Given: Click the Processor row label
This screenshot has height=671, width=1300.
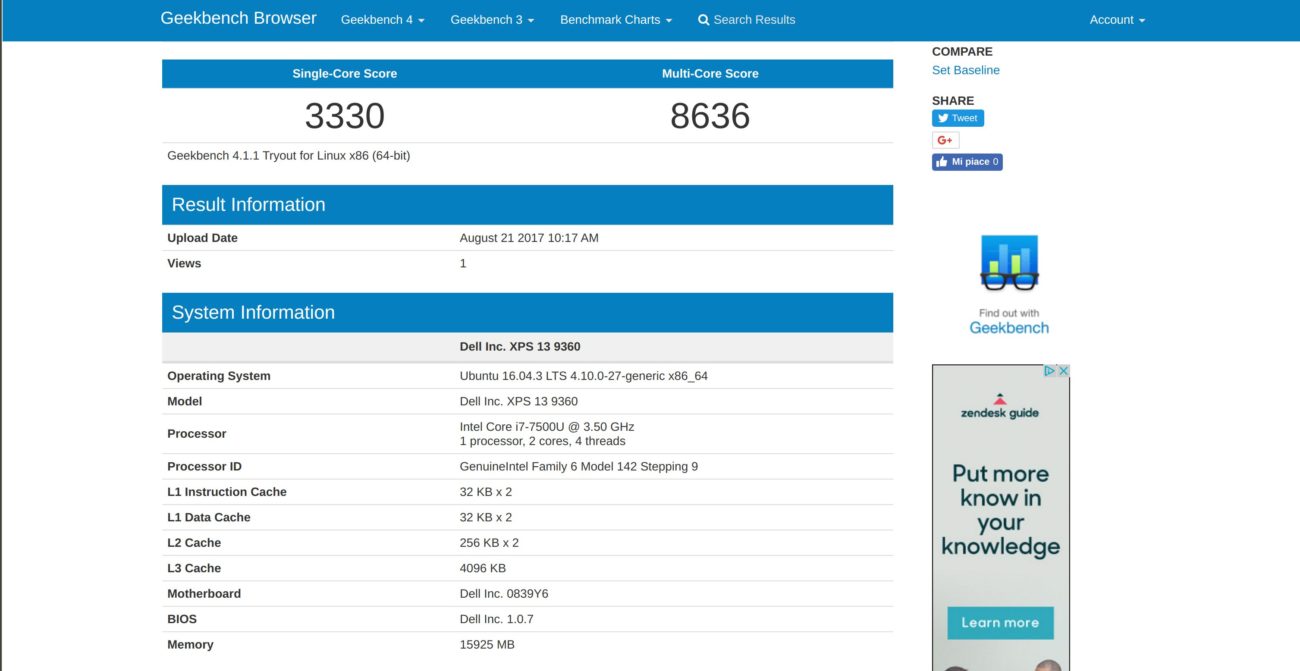Looking at the screenshot, I should click(x=197, y=434).
